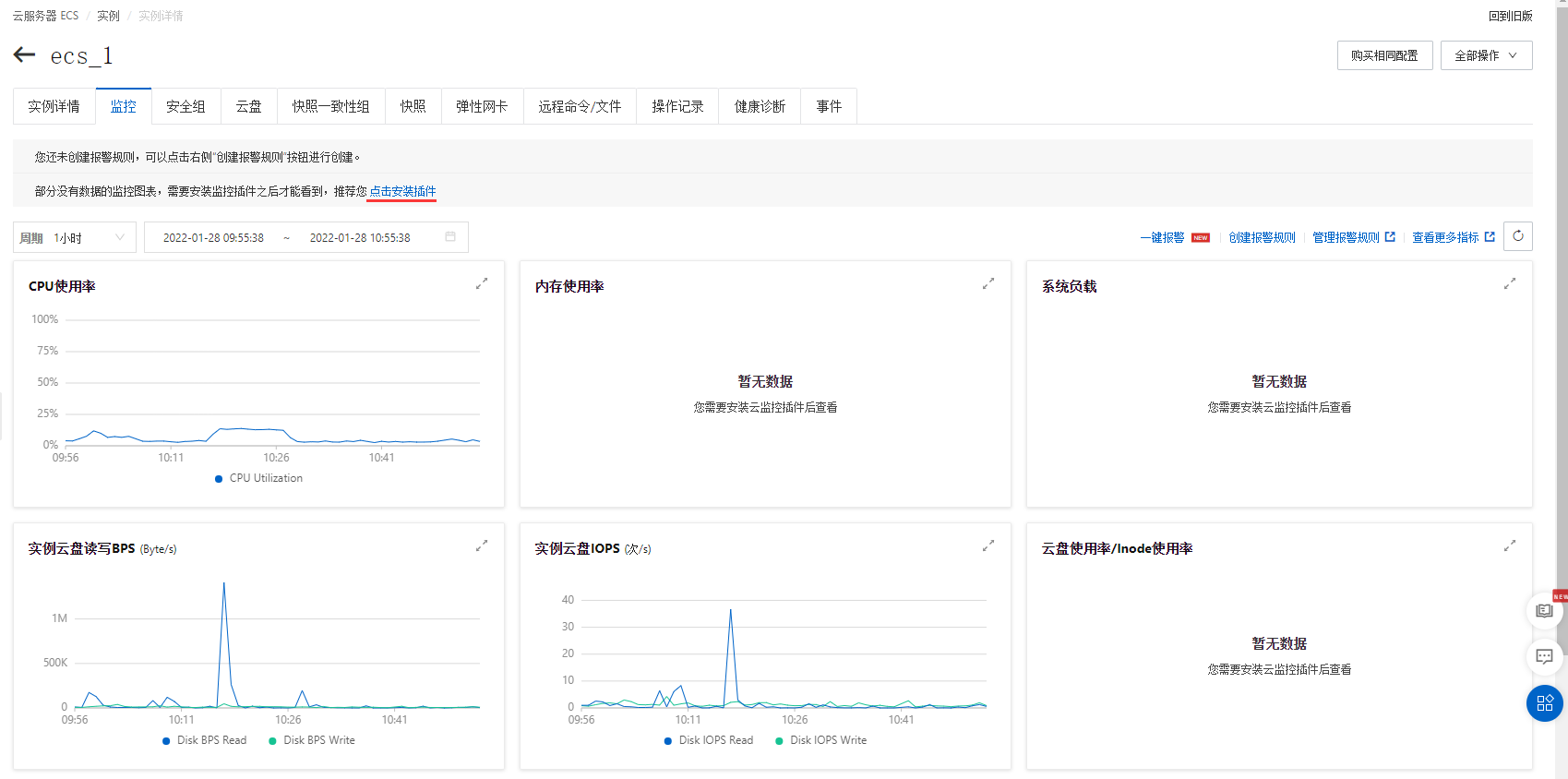Expand the 内存使用率 chart panel

pyautogui.click(x=987, y=284)
